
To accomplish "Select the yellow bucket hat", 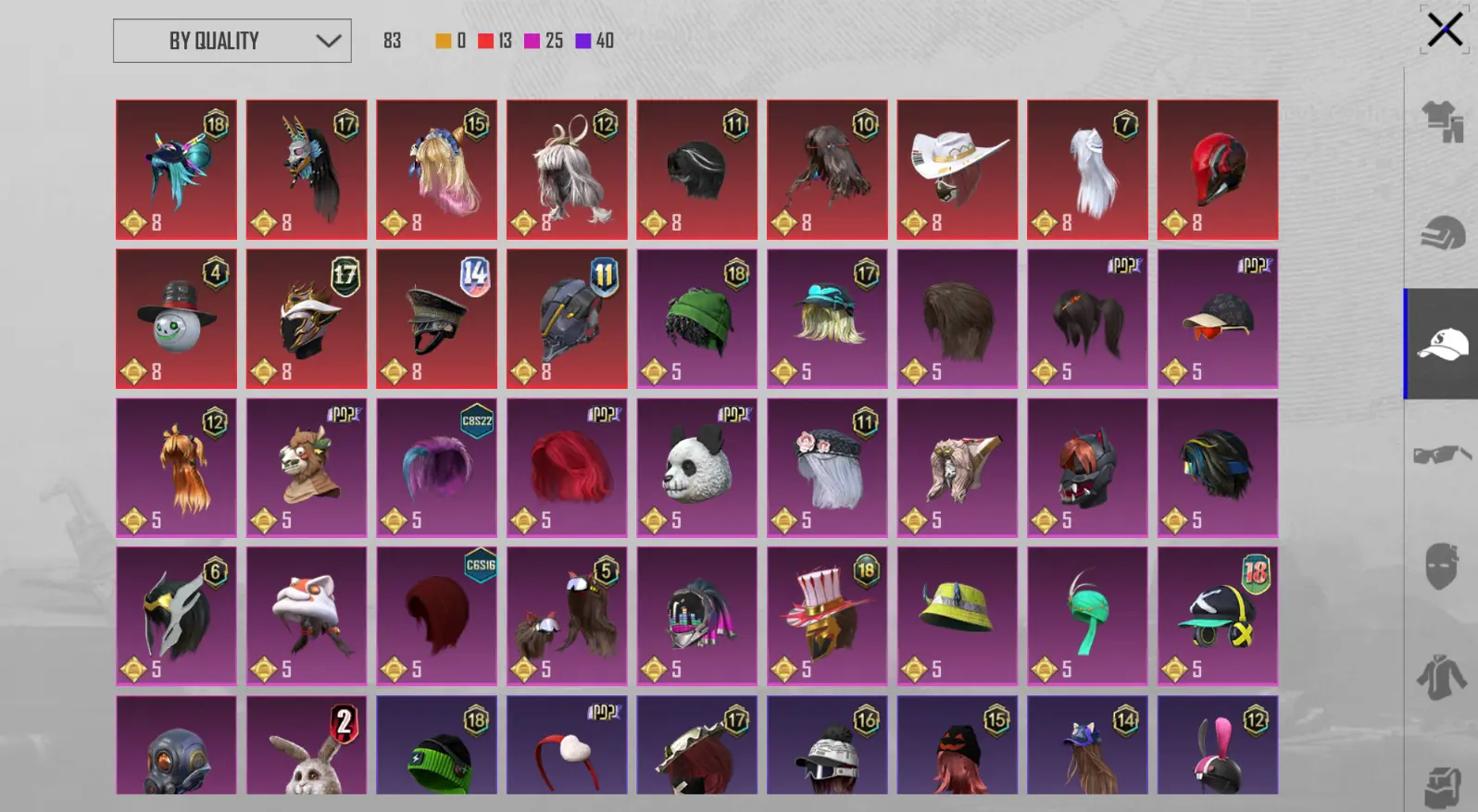I will click(957, 616).
